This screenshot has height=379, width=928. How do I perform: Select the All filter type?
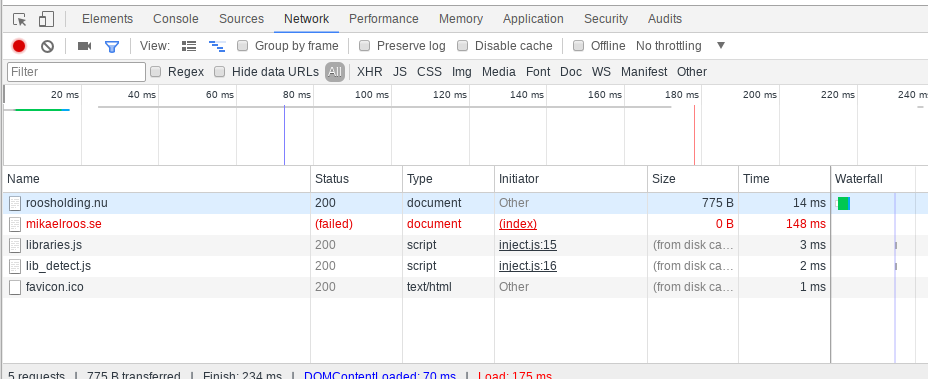tap(335, 72)
